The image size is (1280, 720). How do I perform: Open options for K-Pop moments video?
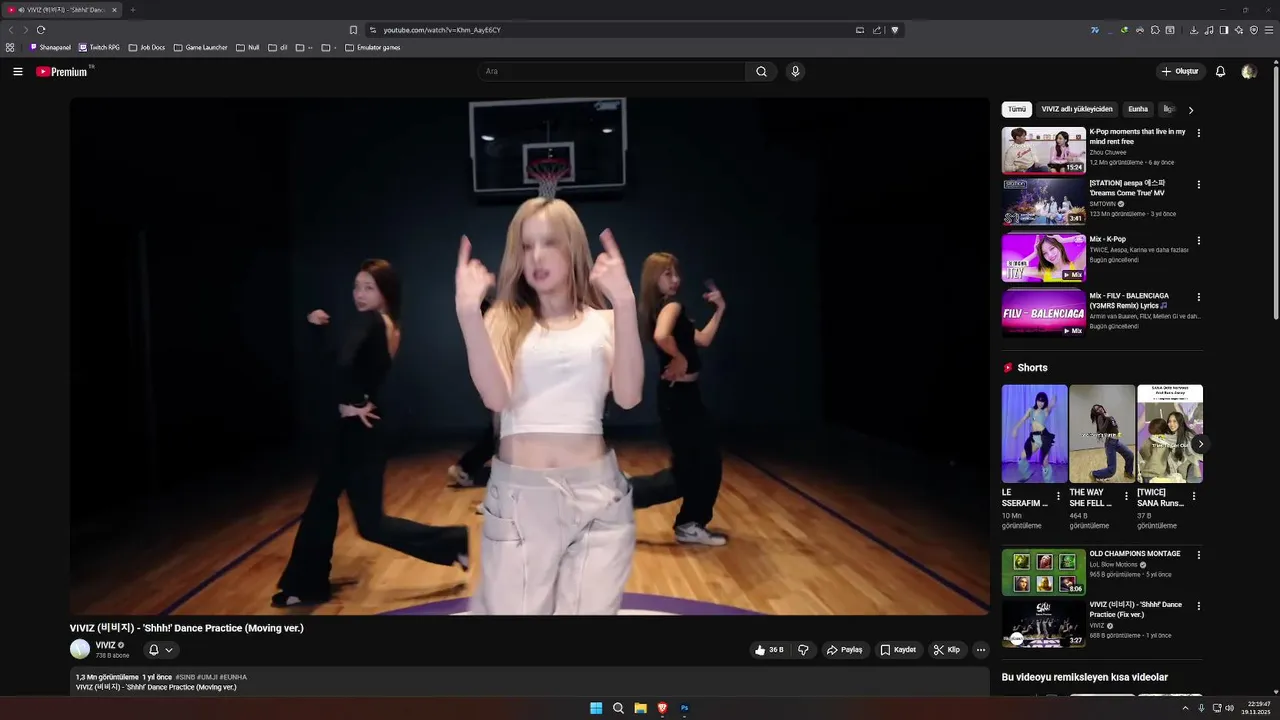tap(1199, 133)
